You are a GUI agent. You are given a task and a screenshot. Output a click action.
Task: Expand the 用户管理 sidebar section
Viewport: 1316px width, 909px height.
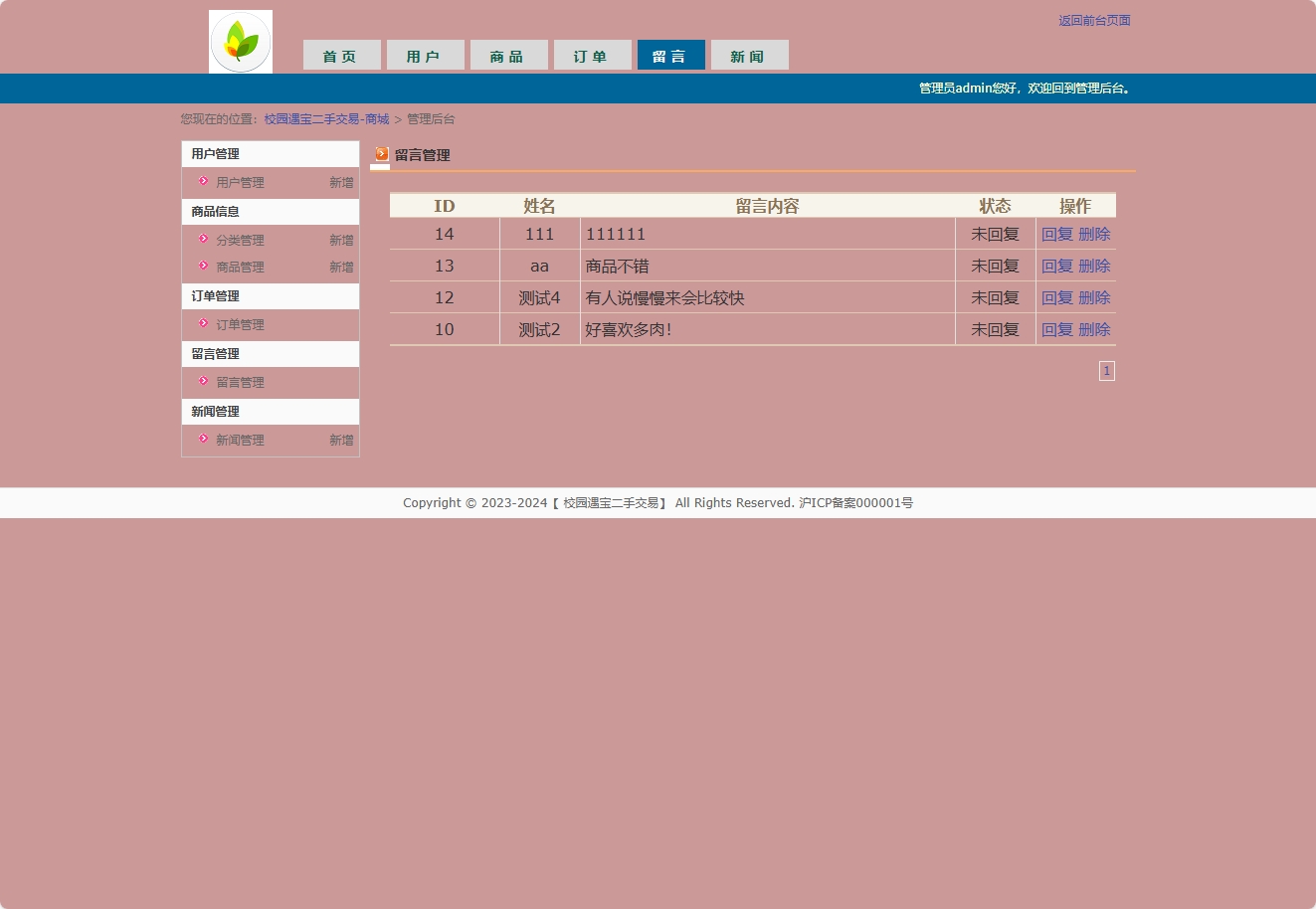click(x=214, y=153)
